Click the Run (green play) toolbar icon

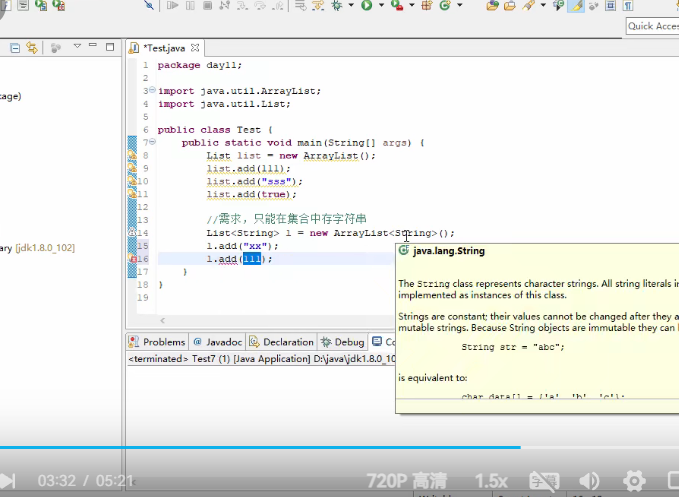(x=367, y=6)
